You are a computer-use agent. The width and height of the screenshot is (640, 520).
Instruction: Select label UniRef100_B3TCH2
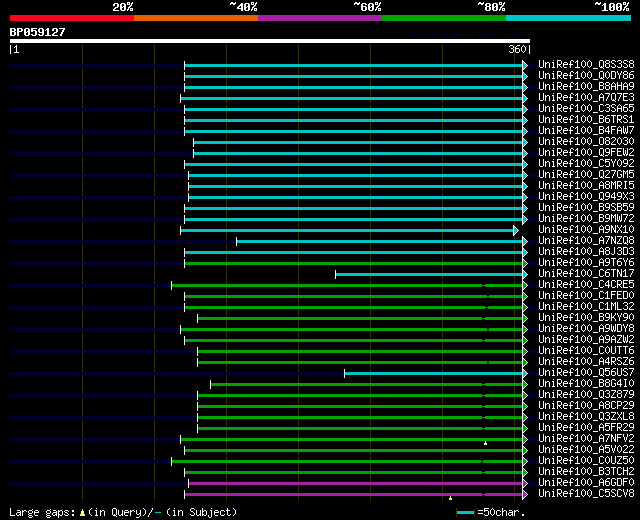click(x=586, y=472)
